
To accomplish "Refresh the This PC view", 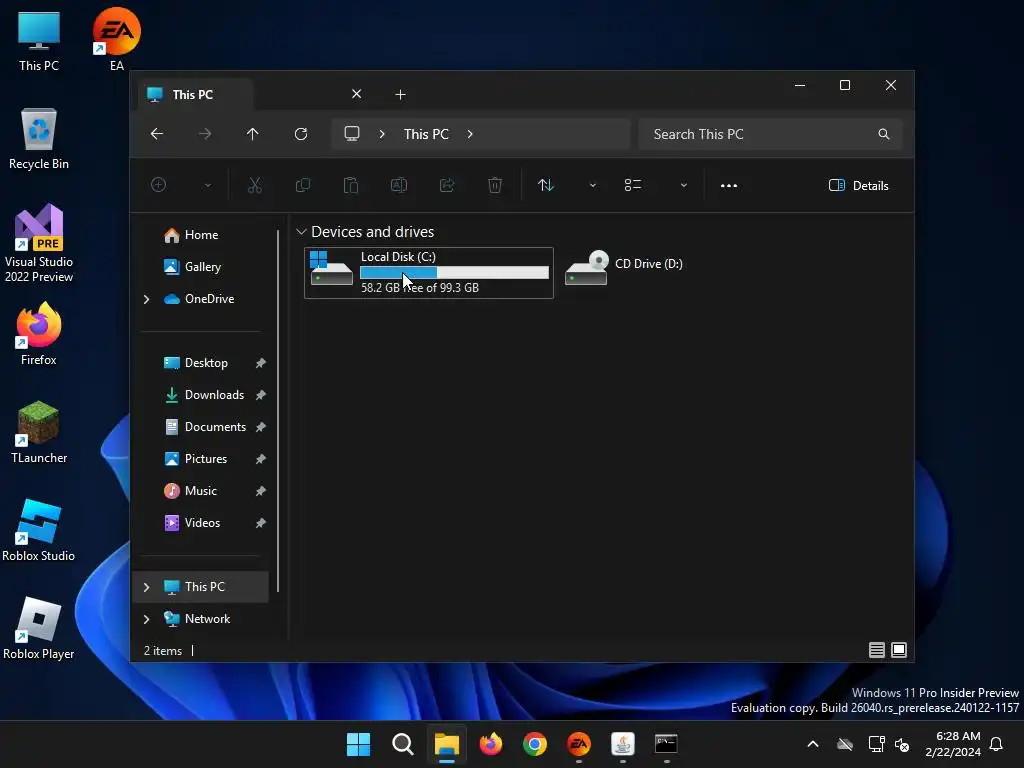I will (x=300, y=134).
